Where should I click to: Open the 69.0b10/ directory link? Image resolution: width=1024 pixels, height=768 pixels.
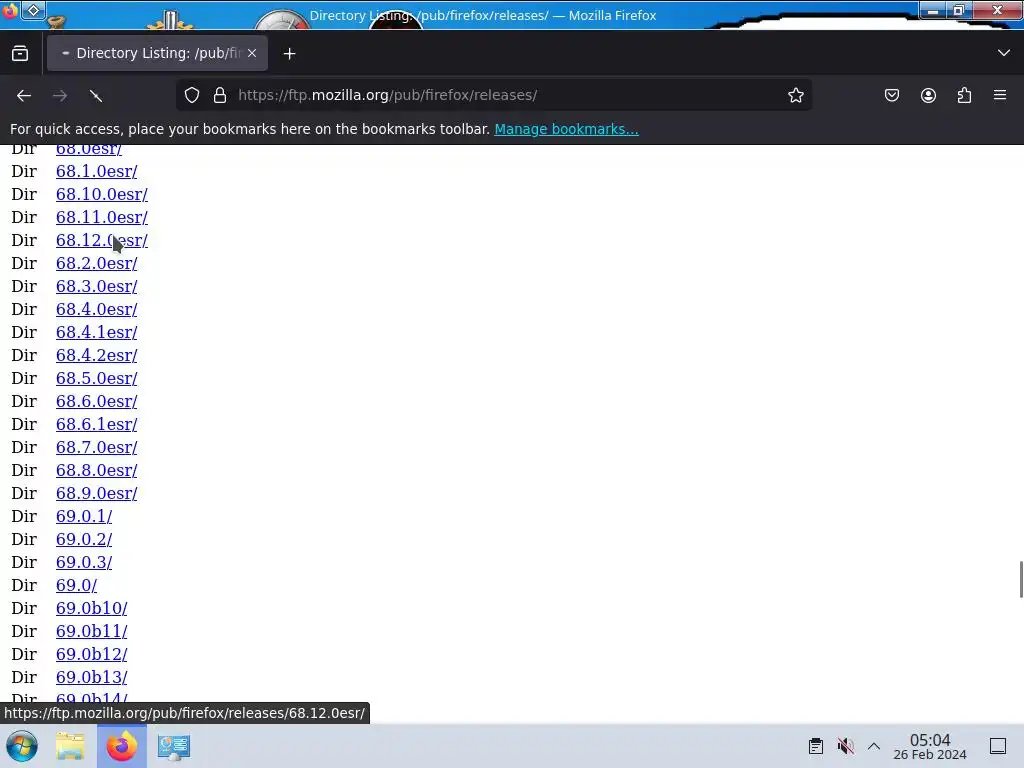91,609
